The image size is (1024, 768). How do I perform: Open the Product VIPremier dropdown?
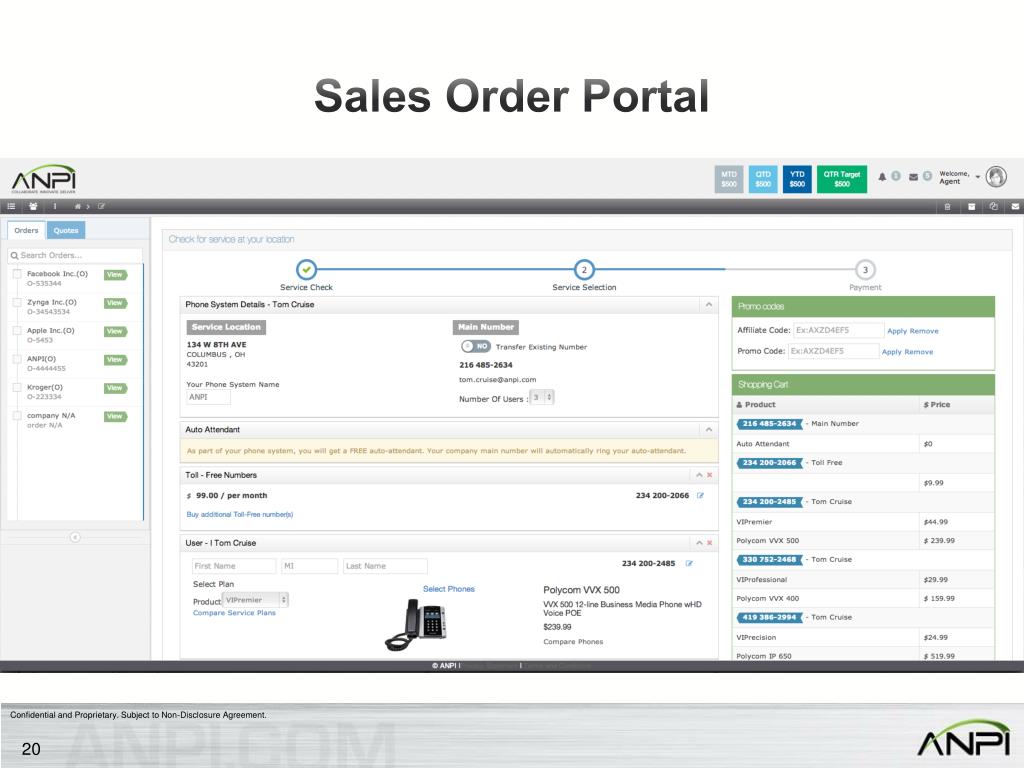coord(255,600)
